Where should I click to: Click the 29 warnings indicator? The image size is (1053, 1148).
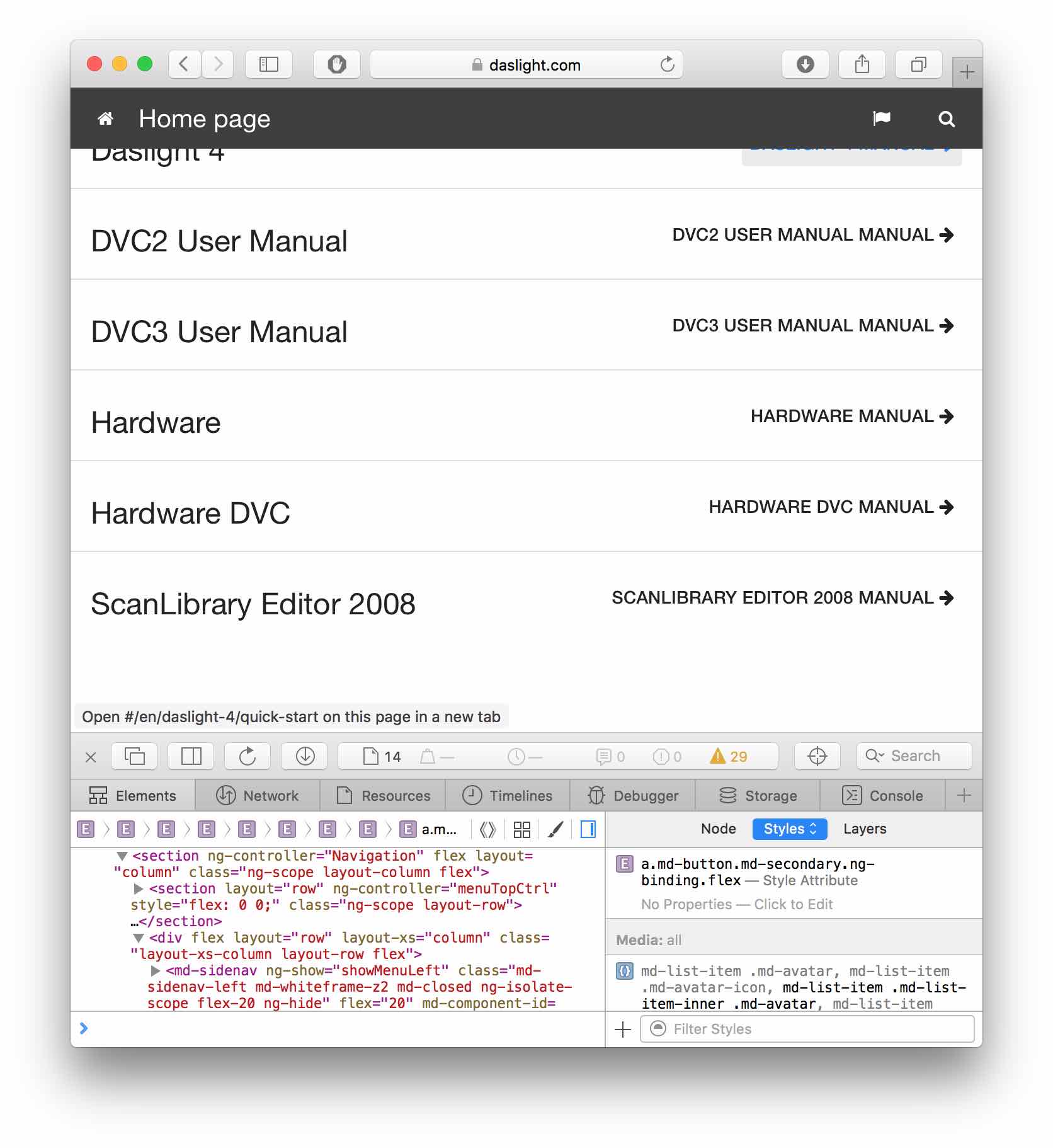[x=729, y=756]
